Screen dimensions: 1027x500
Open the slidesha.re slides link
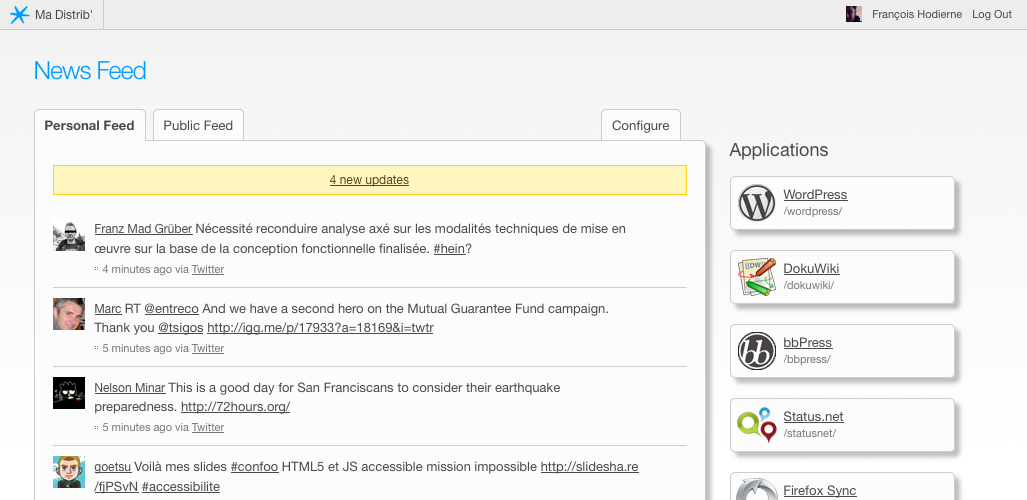tap(589, 467)
